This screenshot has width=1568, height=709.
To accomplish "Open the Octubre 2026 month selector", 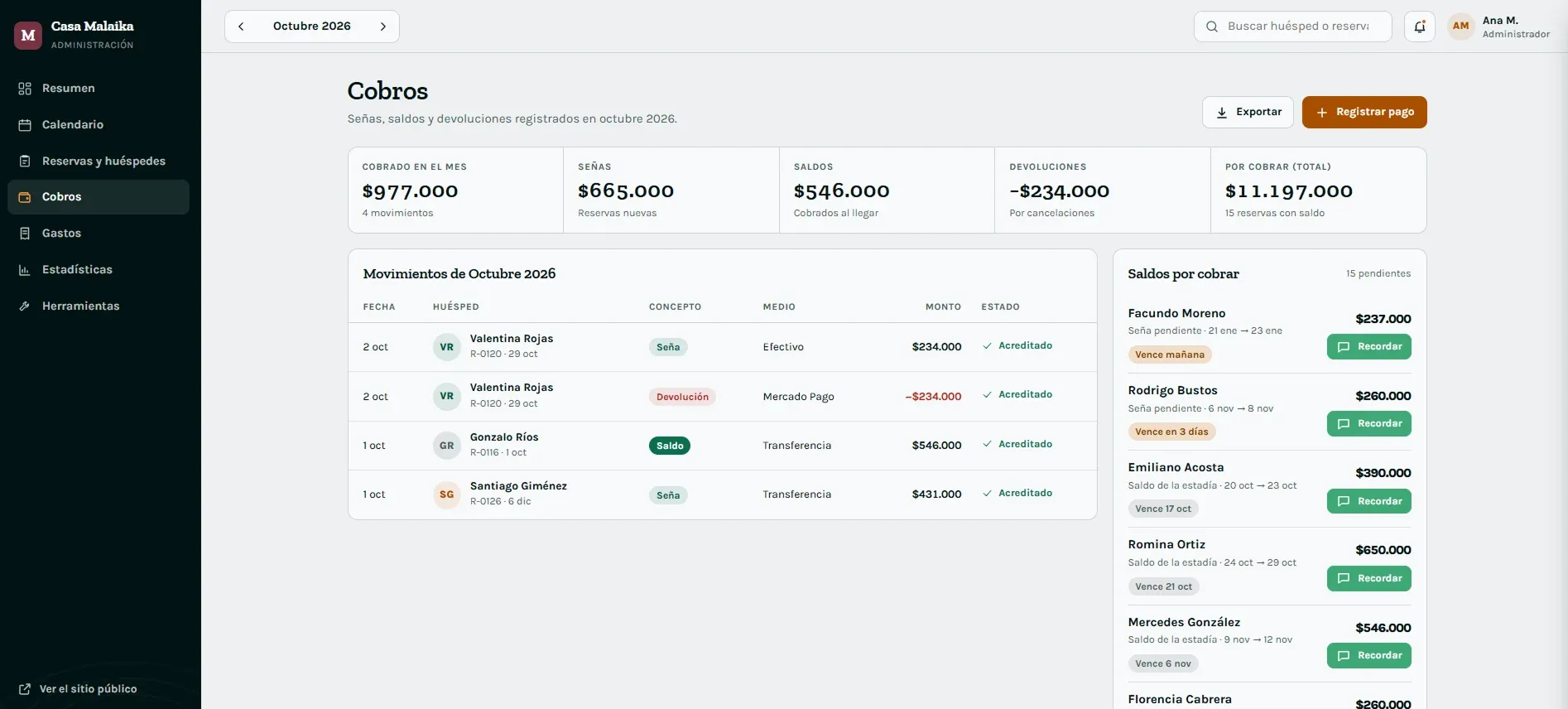I will tap(312, 27).
